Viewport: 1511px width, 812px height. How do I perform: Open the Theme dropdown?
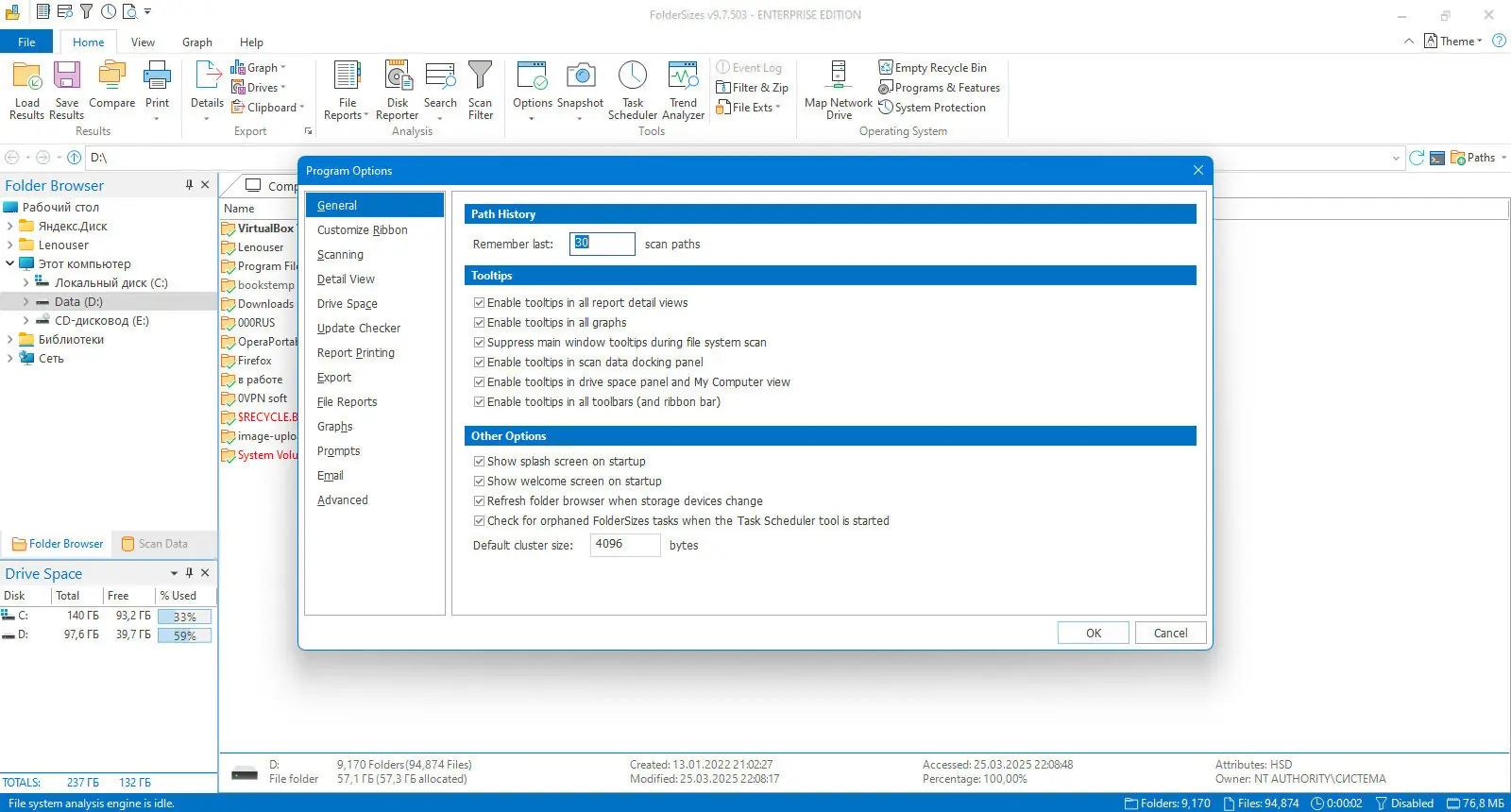pyautogui.click(x=1453, y=41)
